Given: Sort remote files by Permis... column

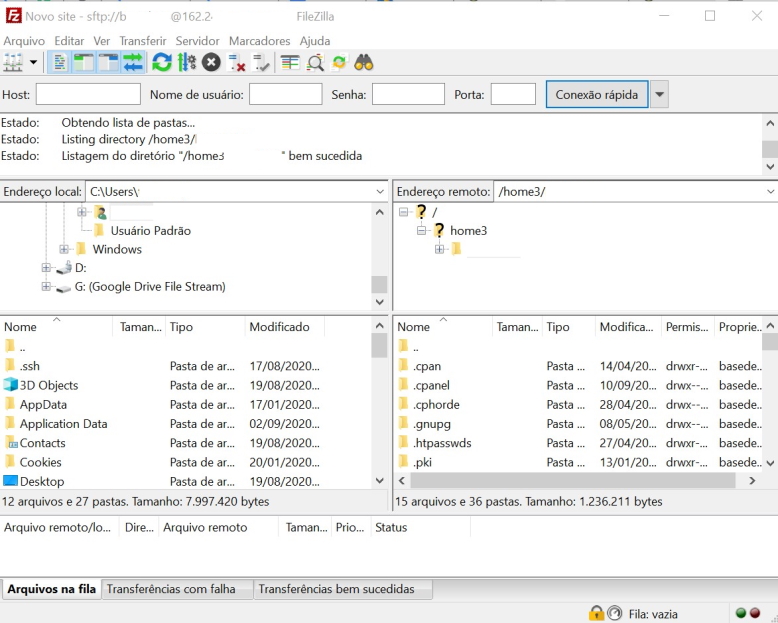Looking at the screenshot, I should click(x=688, y=327).
